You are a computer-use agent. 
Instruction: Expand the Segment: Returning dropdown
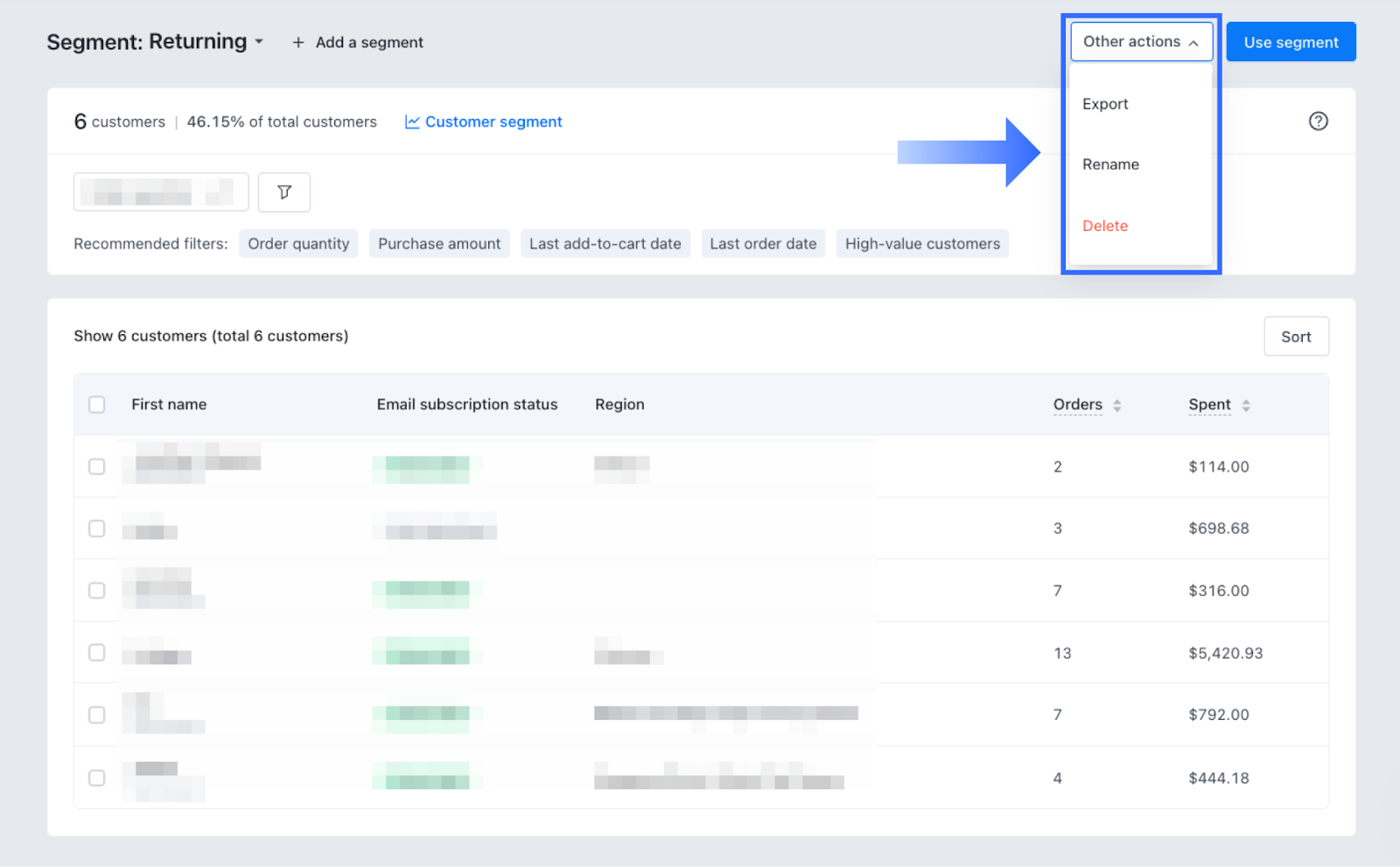tap(259, 42)
